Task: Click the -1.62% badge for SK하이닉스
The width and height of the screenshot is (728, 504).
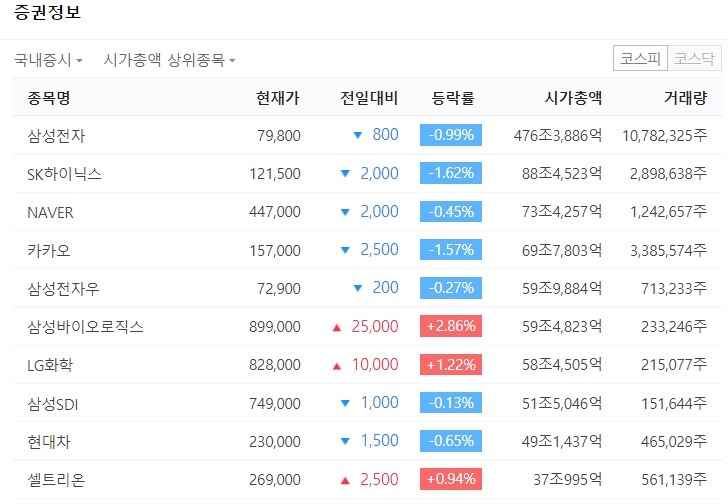Action: tap(451, 173)
